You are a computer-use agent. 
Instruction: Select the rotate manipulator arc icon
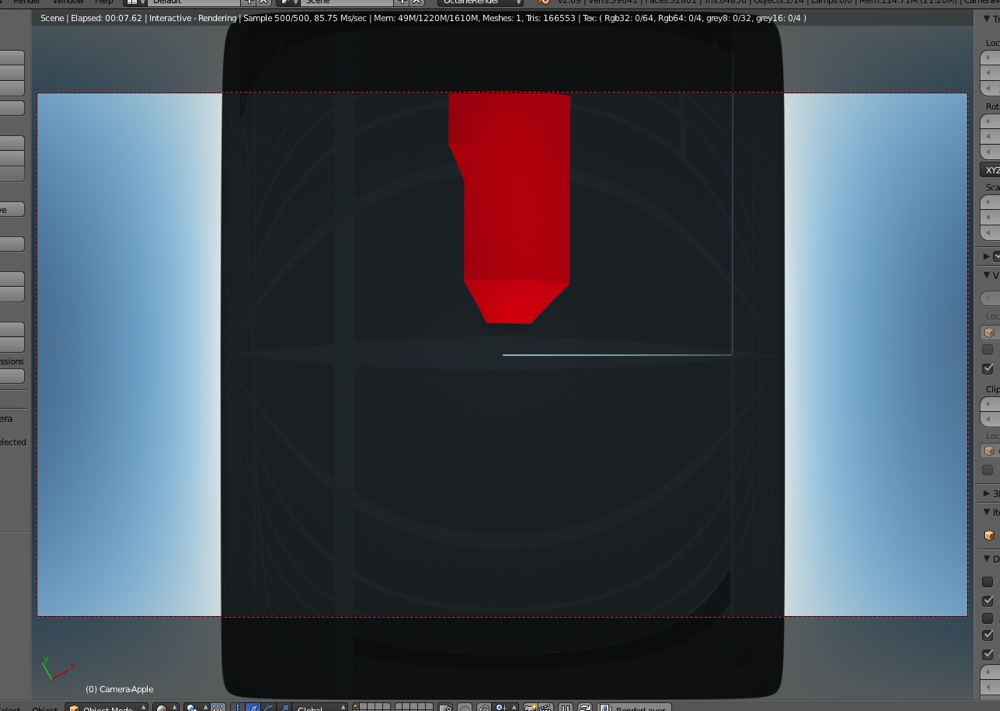point(268,708)
